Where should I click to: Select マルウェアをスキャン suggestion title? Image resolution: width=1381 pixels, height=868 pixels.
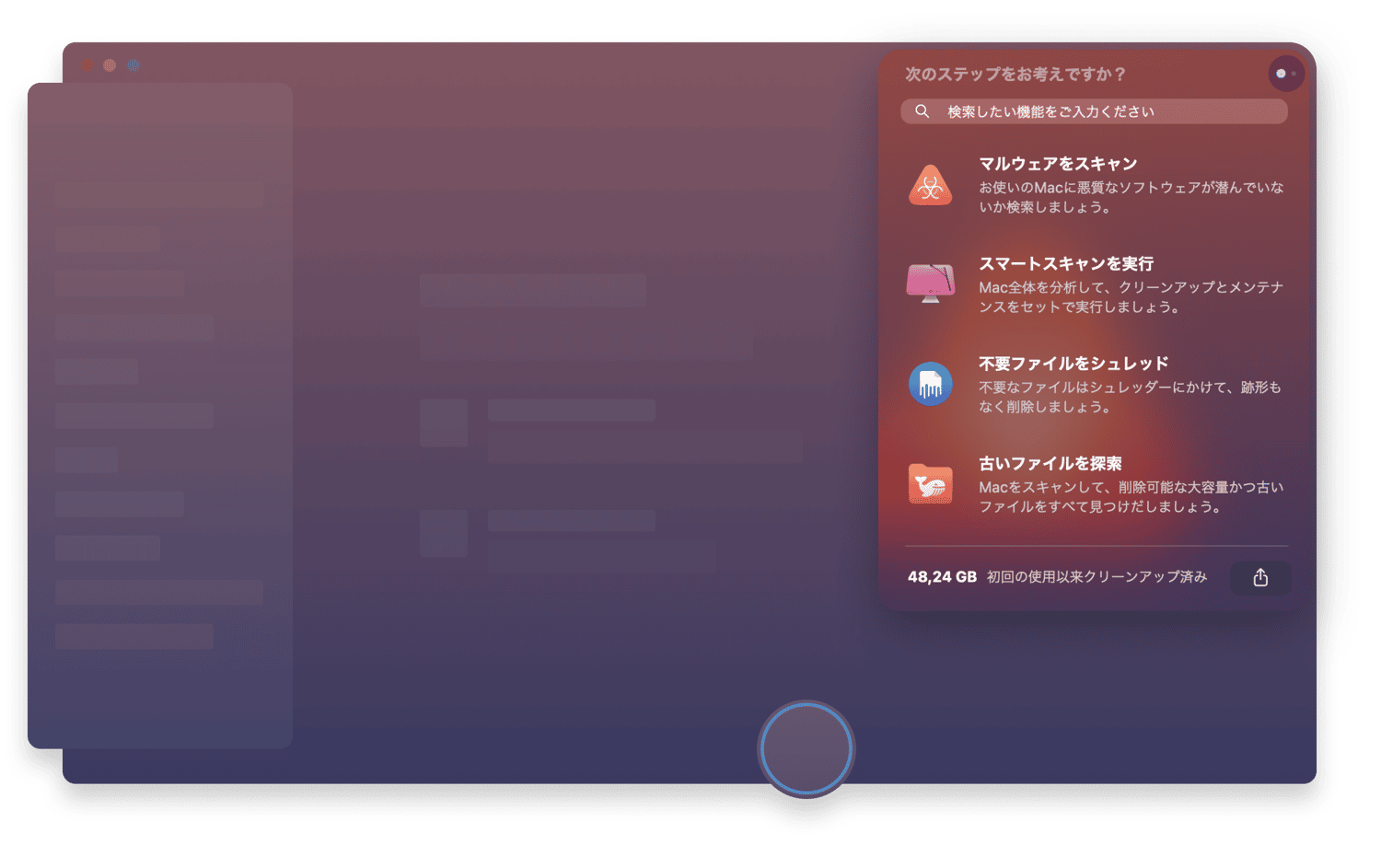click(x=1058, y=164)
